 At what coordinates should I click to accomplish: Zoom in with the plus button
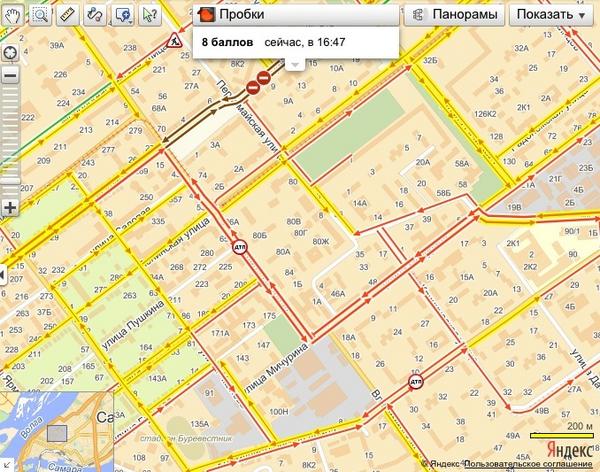(10, 208)
